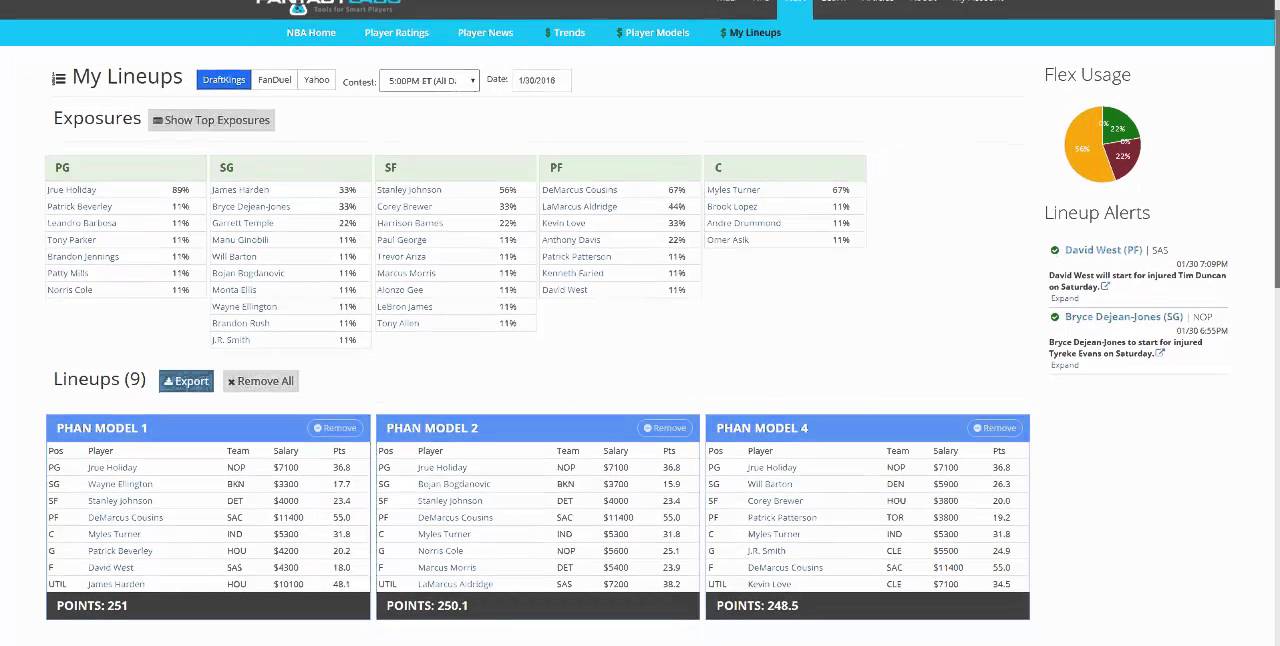Click the download icon on the Export button

click(x=168, y=381)
